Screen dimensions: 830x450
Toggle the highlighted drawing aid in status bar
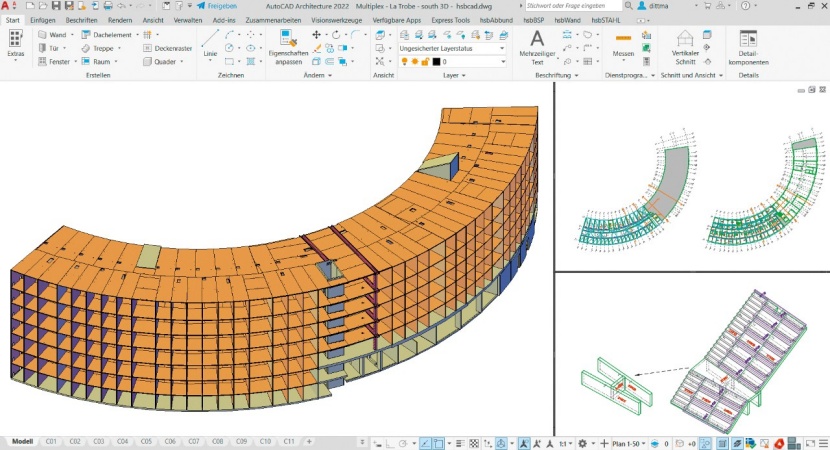click(x=426, y=442)
